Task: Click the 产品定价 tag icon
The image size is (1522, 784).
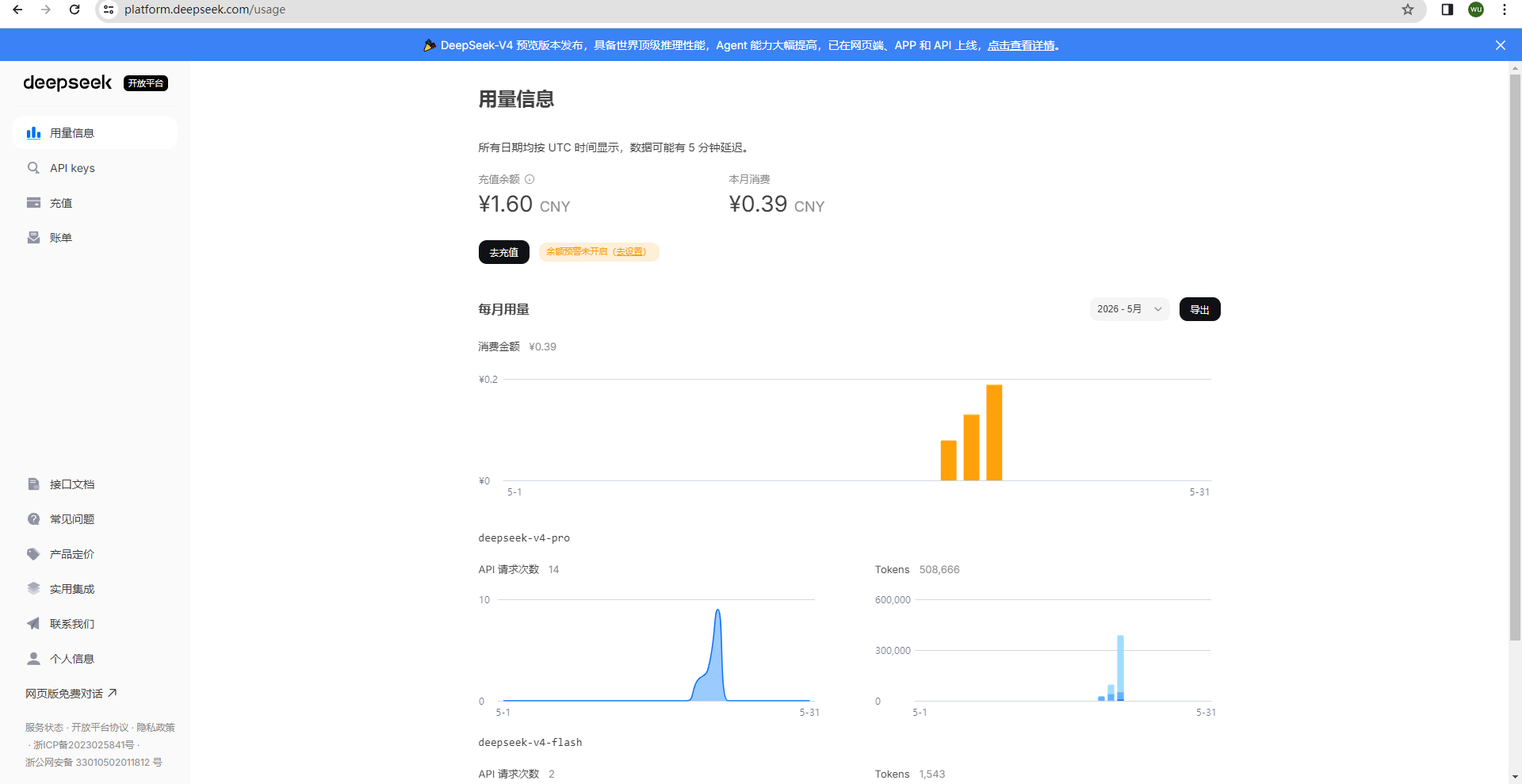Action: pyautogui.click(x=33, y=553)
